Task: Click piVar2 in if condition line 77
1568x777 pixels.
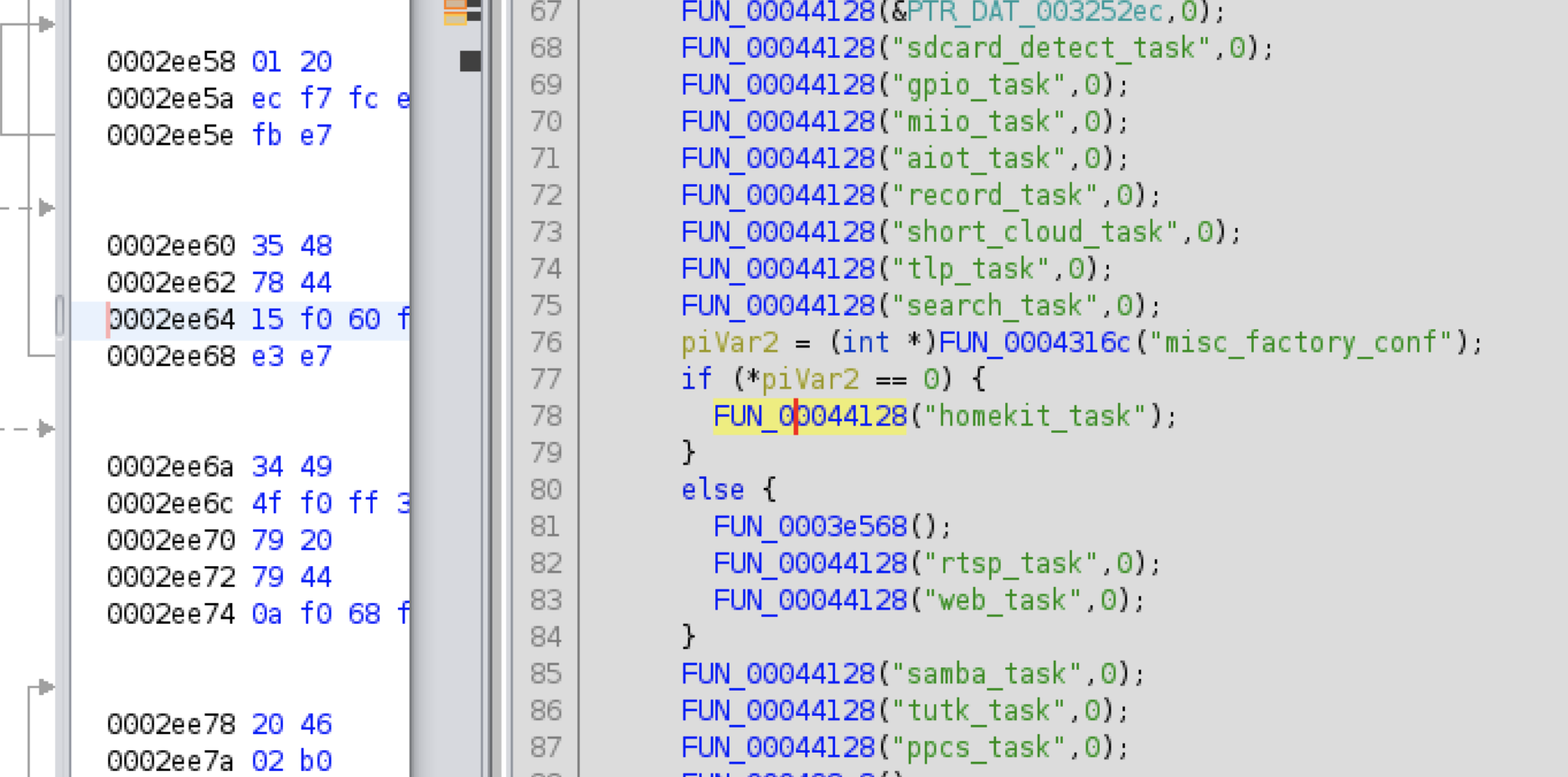Action: pyautogui.click(x=810, y=379)
